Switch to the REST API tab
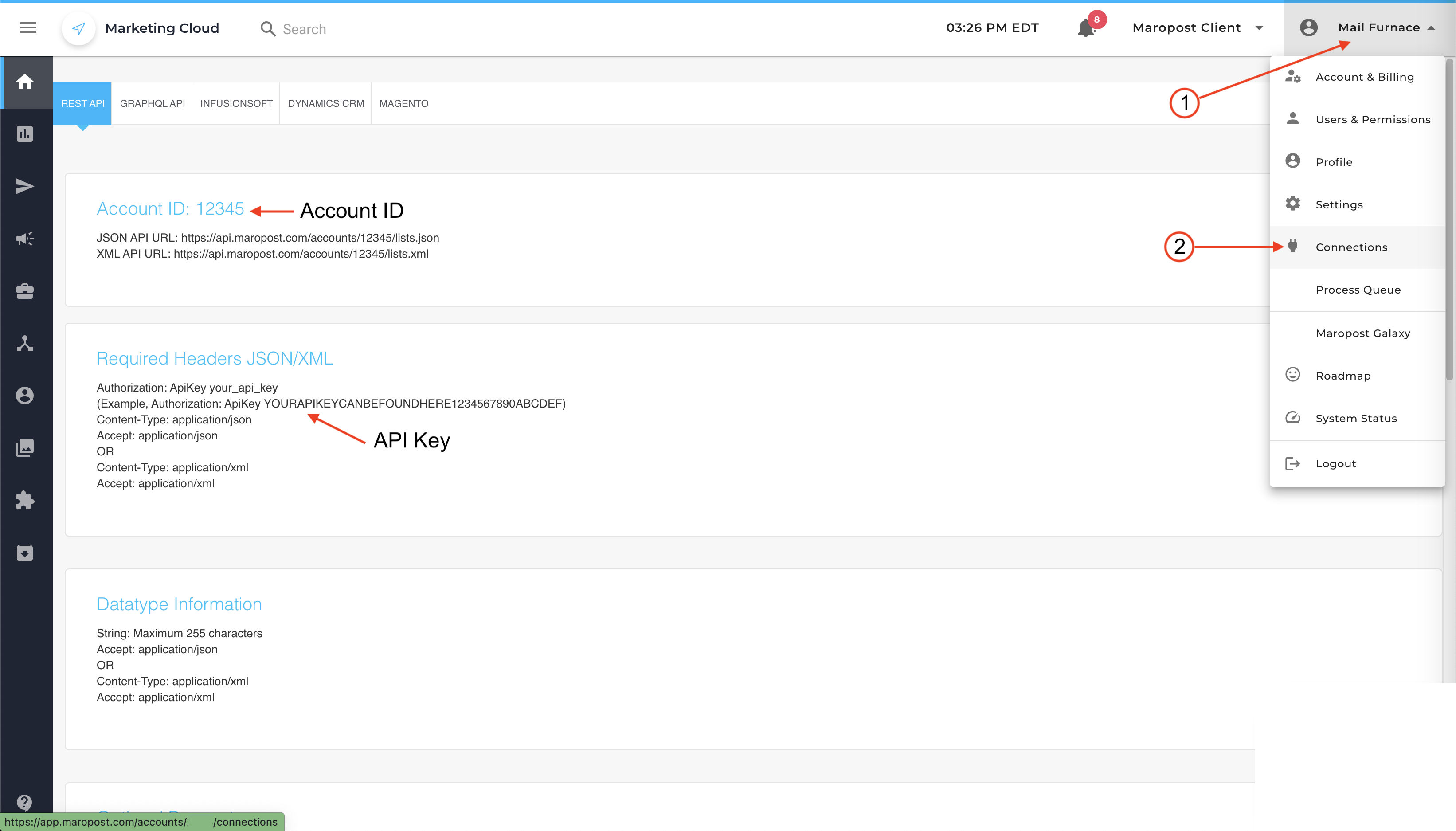 83,103
